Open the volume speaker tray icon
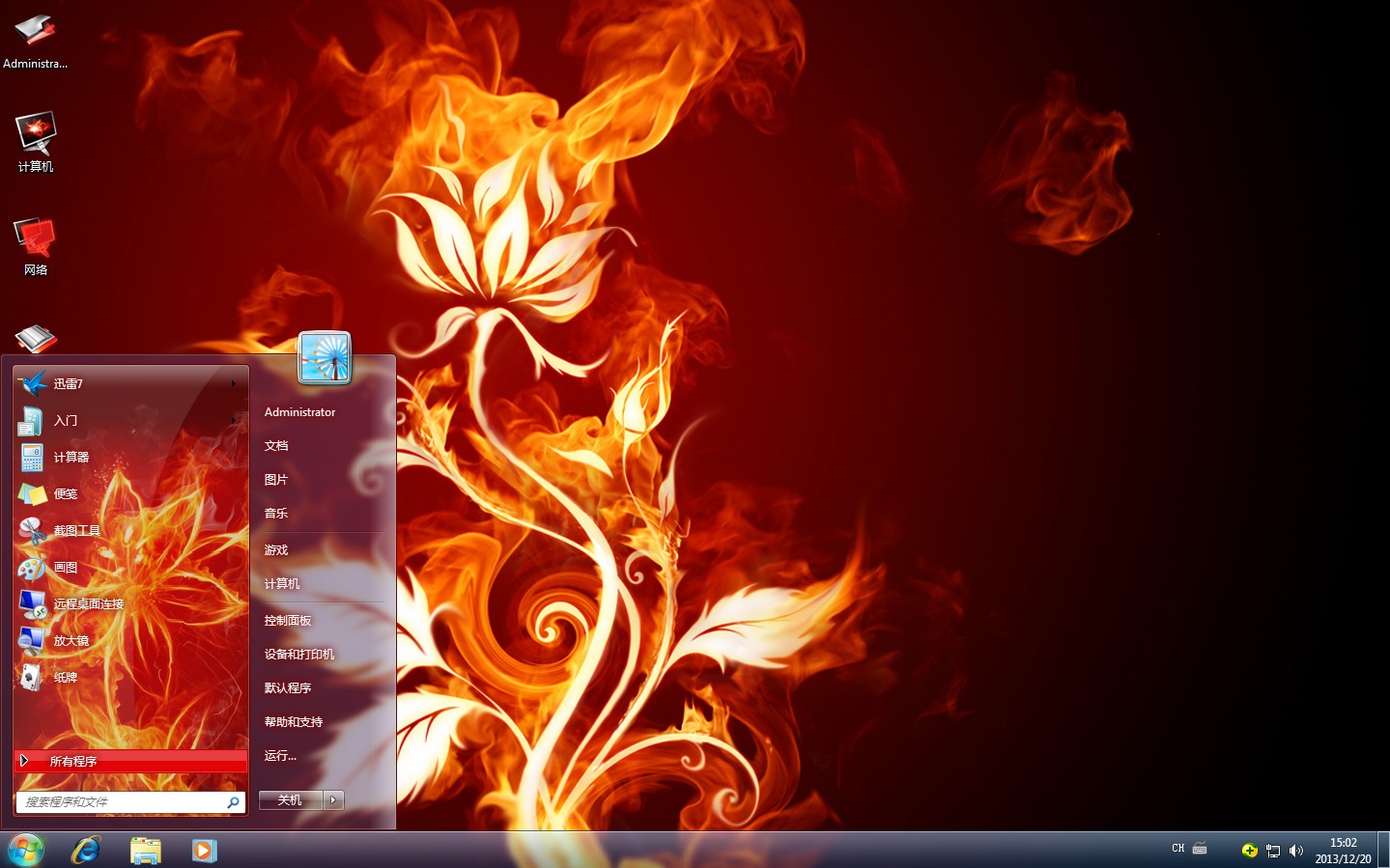1390x868 pixels. coord(1296,851)
